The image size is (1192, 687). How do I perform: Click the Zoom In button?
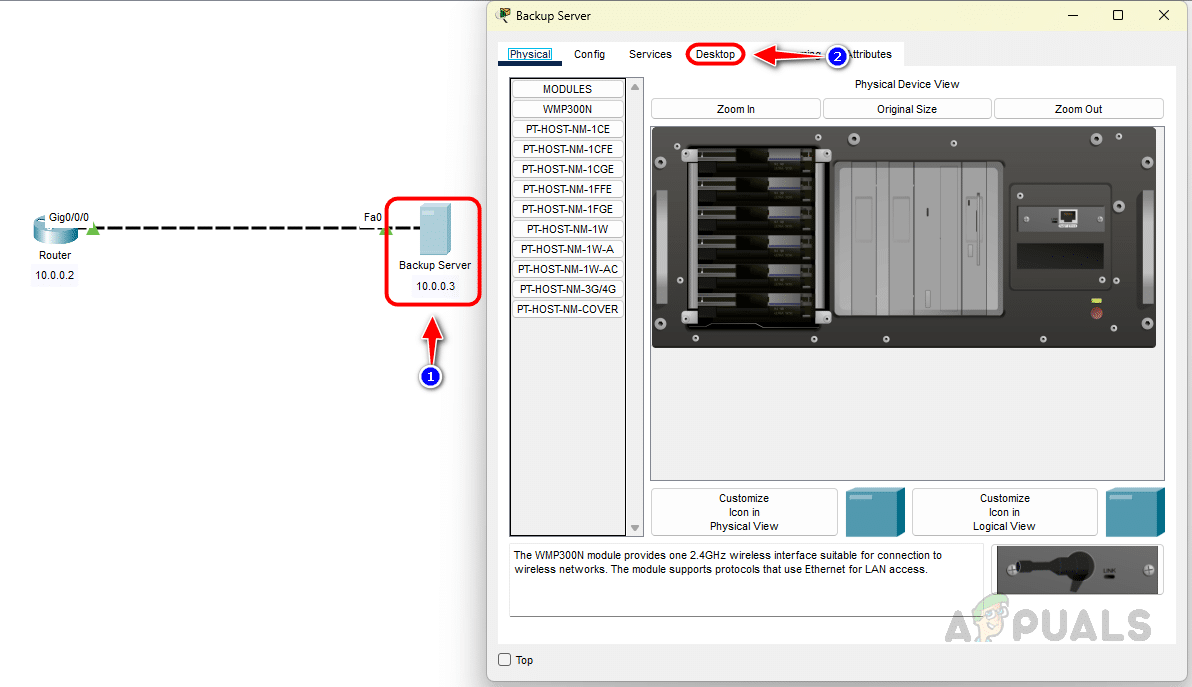(736, 109)
